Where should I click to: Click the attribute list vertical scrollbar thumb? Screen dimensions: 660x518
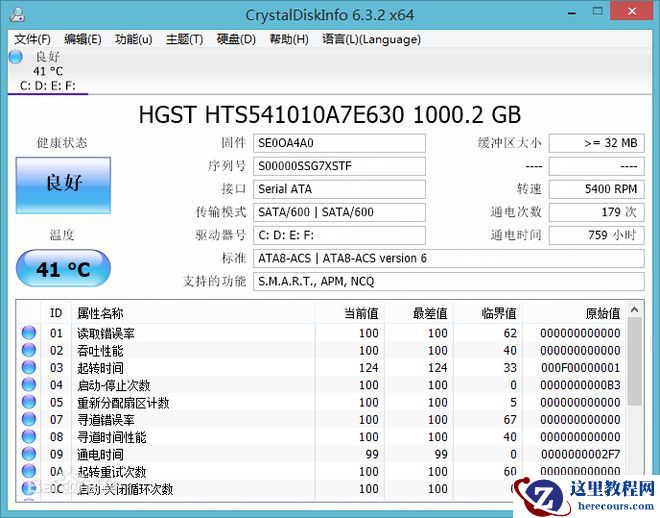click(635, 362)
